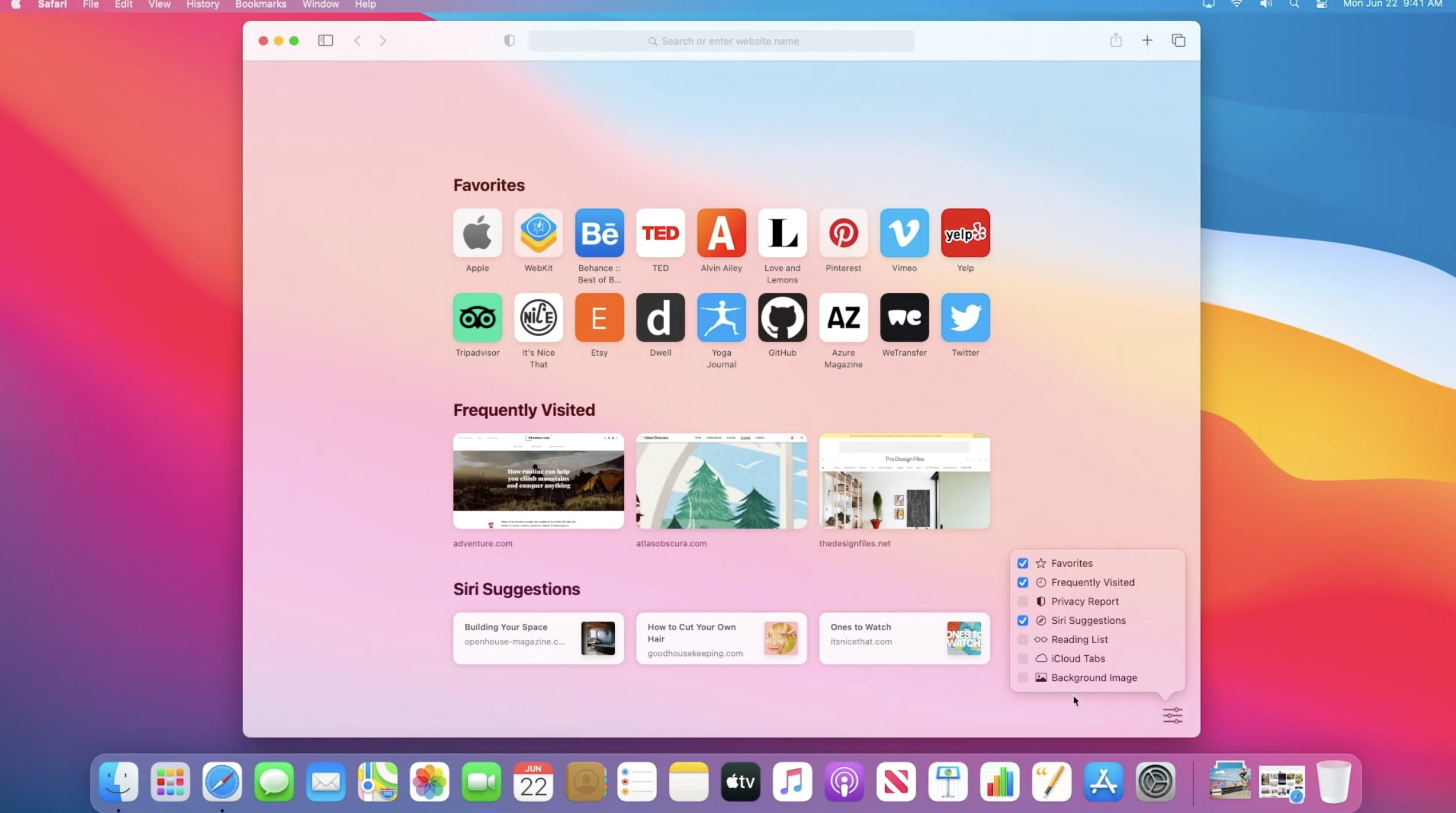Enable the Reading List checkbox

click(x=1023, y=639)
